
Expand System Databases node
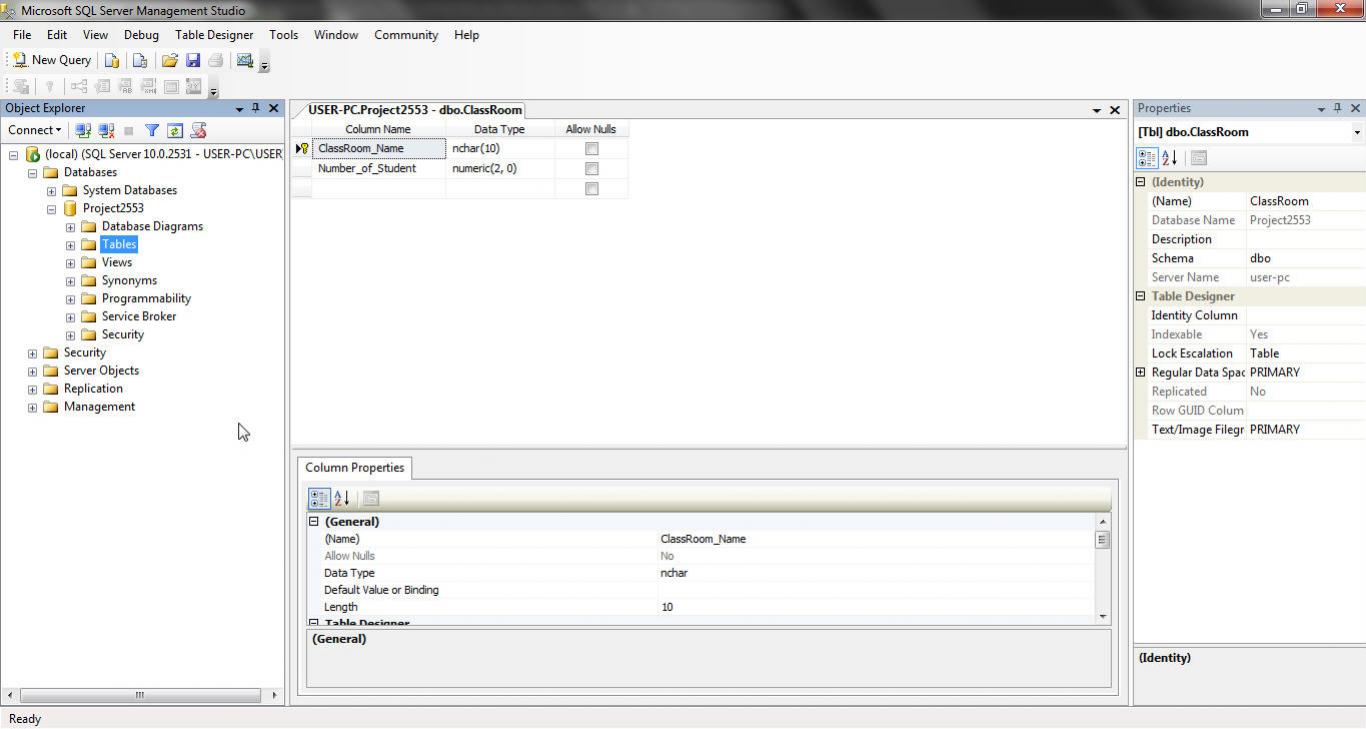(x=51, y=190)
